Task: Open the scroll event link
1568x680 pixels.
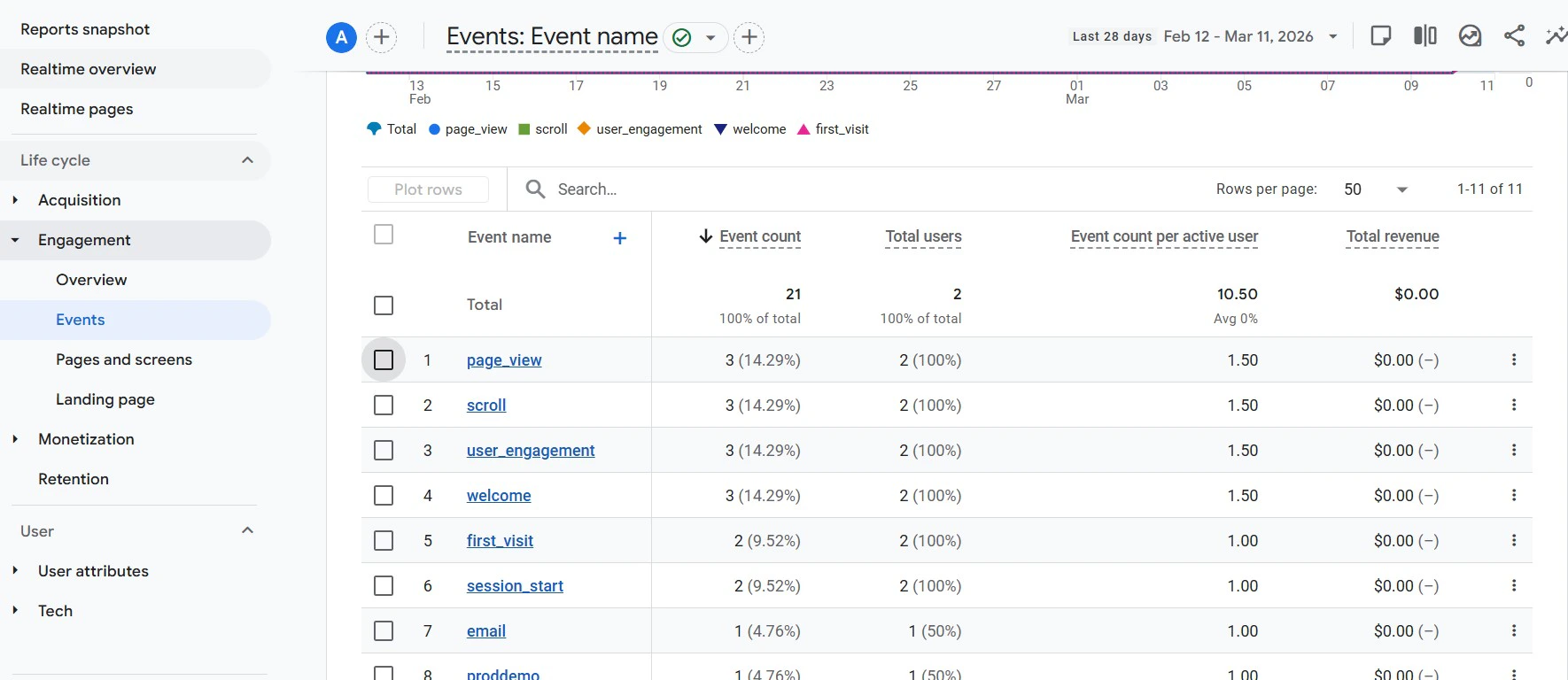Action: coord(486,406)
